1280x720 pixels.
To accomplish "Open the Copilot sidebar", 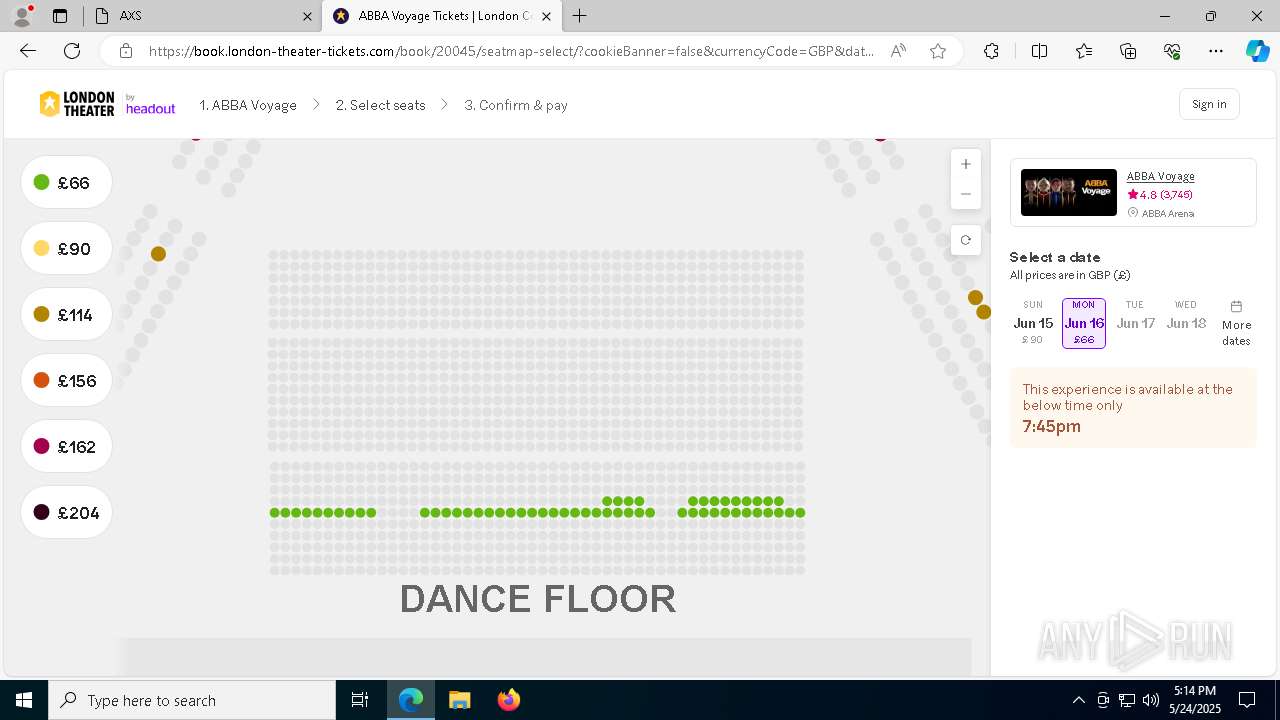I will coord(1257,51).
